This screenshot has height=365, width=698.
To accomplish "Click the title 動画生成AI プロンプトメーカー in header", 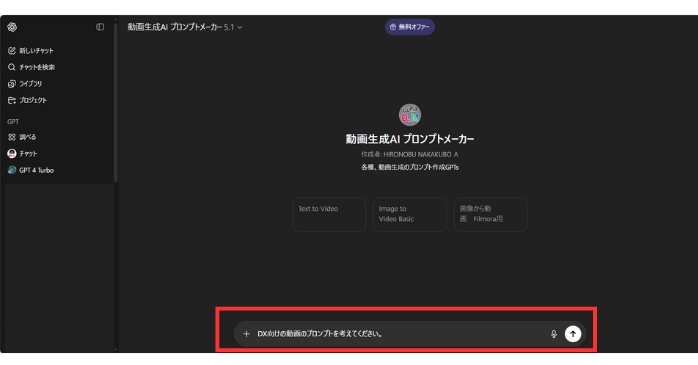I will (x=174, y=27).
